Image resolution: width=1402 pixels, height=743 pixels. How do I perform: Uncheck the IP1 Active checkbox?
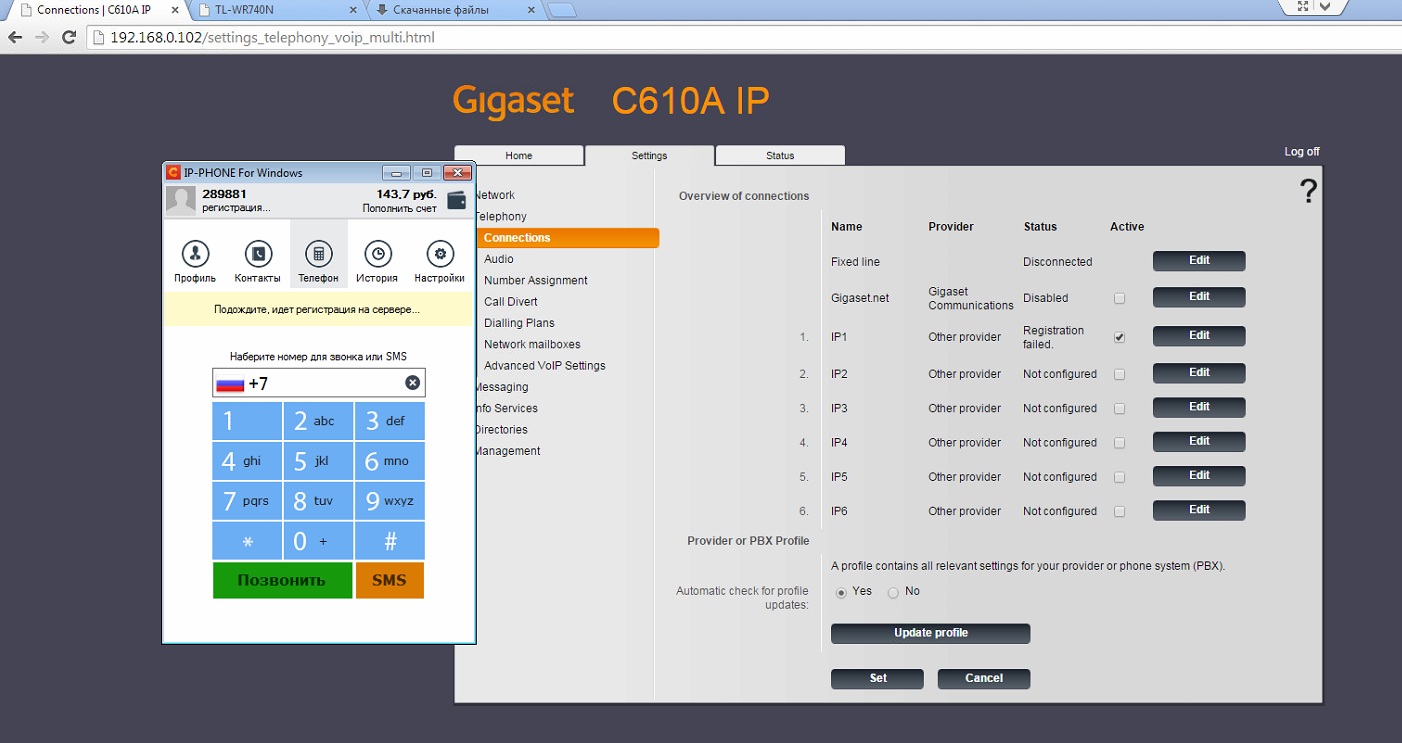tap(1119, 337)
